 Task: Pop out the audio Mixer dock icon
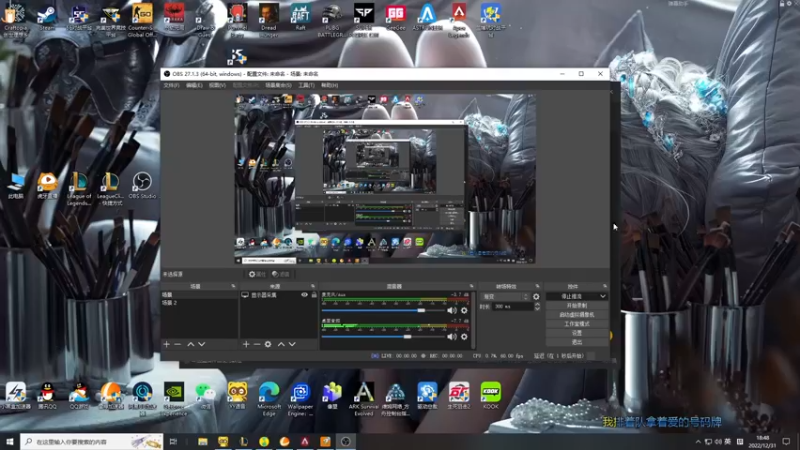point(471,286)
